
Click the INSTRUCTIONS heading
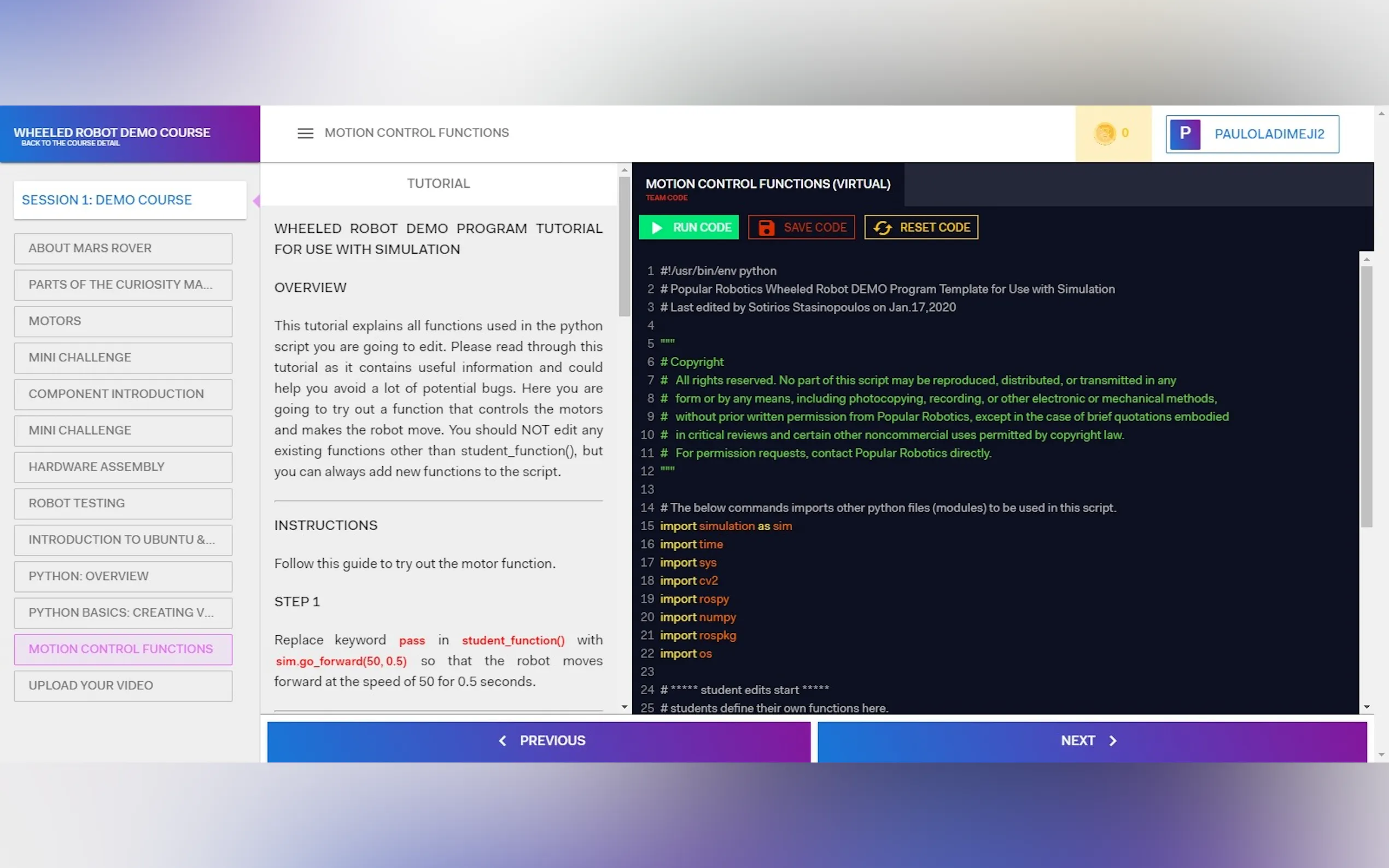(x=325, y=525)
